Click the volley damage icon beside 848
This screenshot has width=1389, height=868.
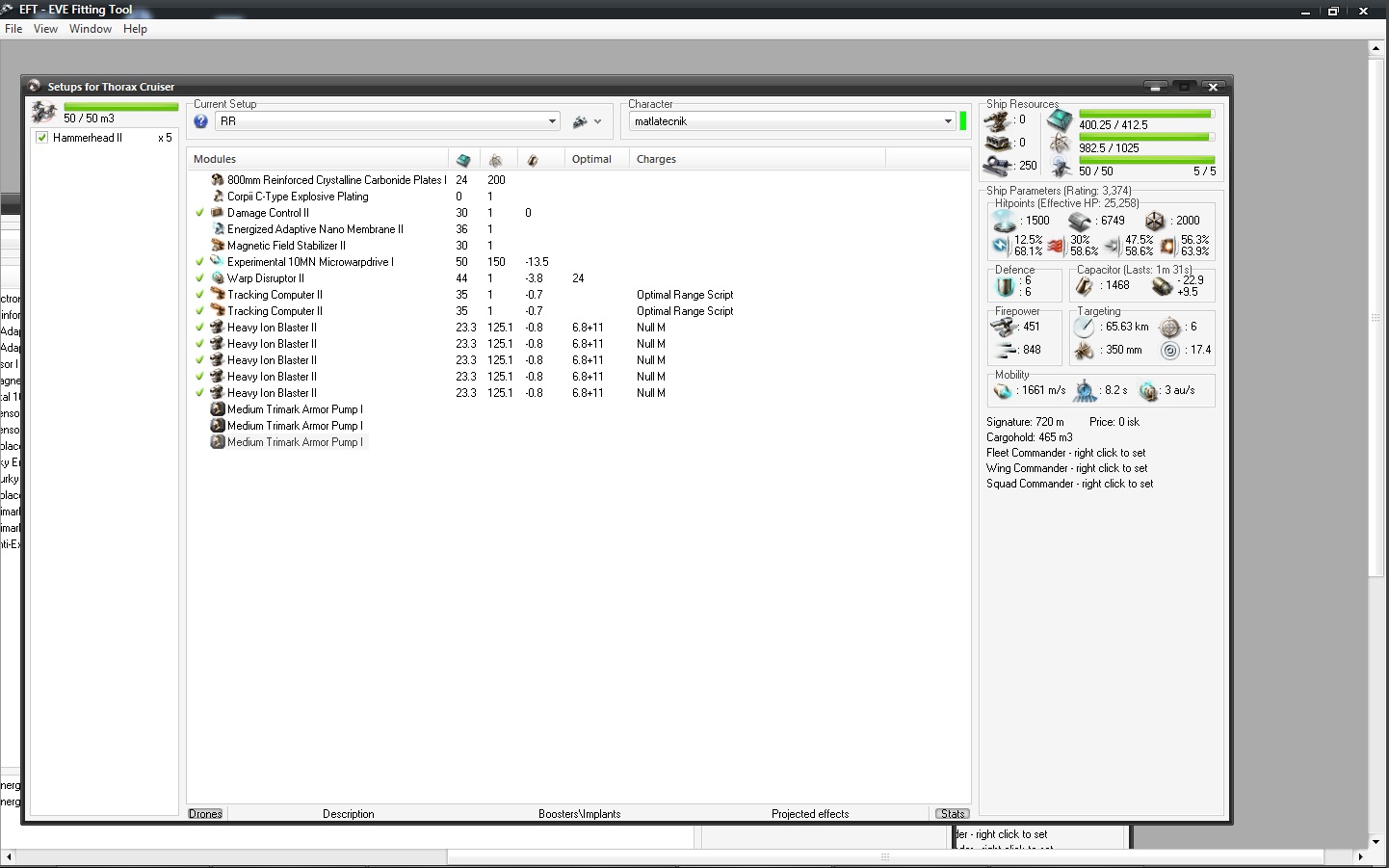point(1006,350)
